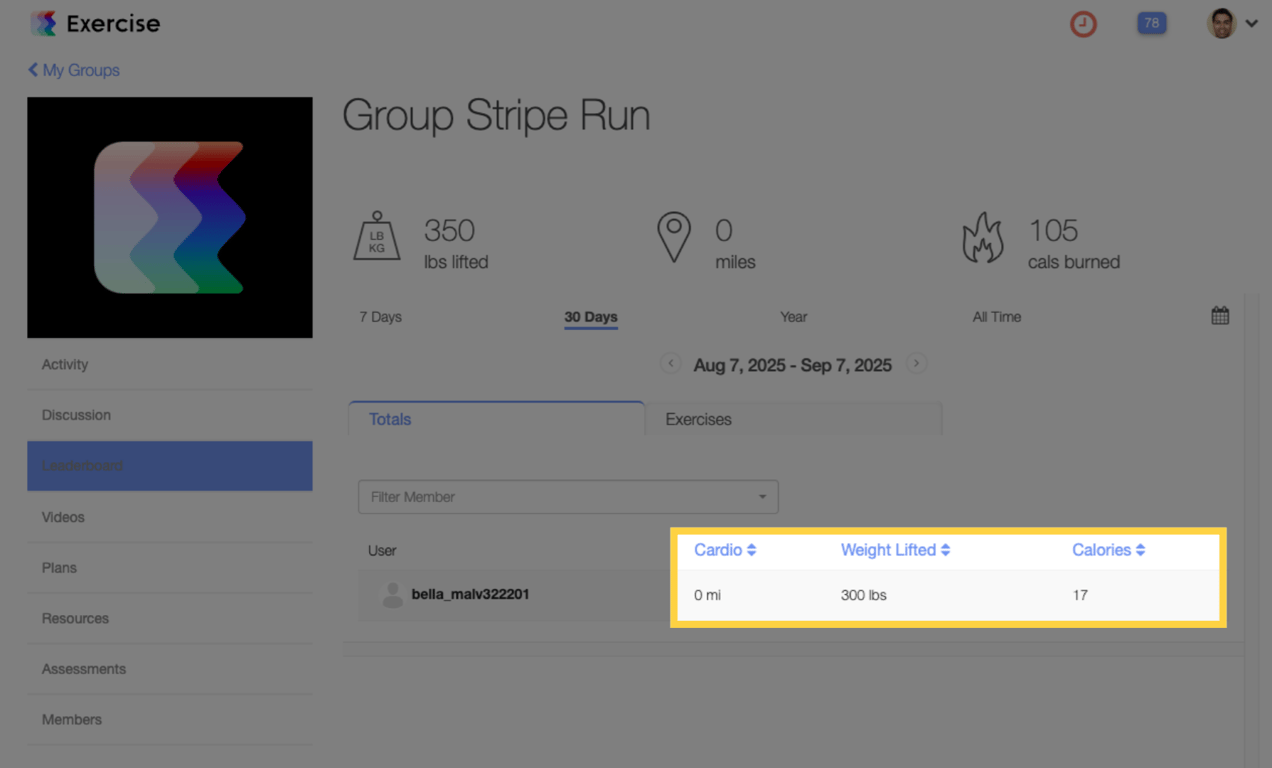The height and width of the screenshot is (768, 1272).
Task: Go to previous date range arrow
Action: [x=671, y=364]
